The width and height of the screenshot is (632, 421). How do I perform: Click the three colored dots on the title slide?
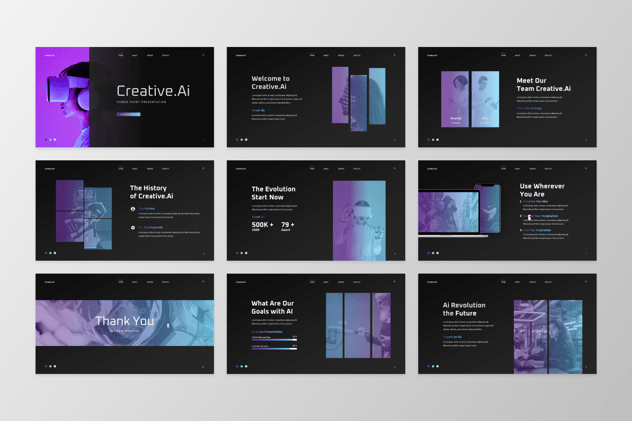pos(50,140)
